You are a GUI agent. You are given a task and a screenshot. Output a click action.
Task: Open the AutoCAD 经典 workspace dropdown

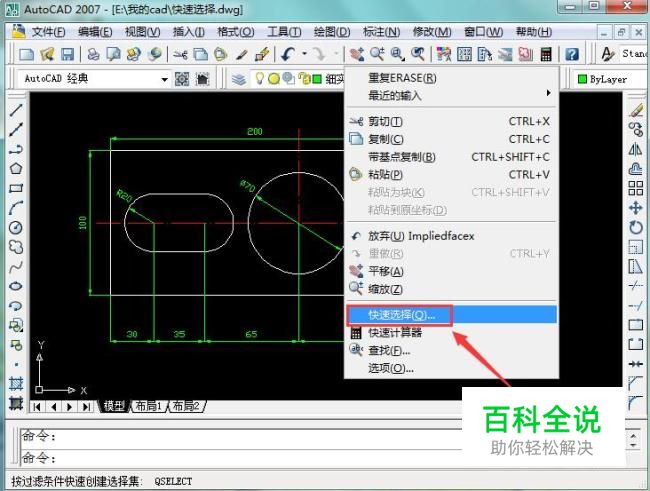point(165,79)
